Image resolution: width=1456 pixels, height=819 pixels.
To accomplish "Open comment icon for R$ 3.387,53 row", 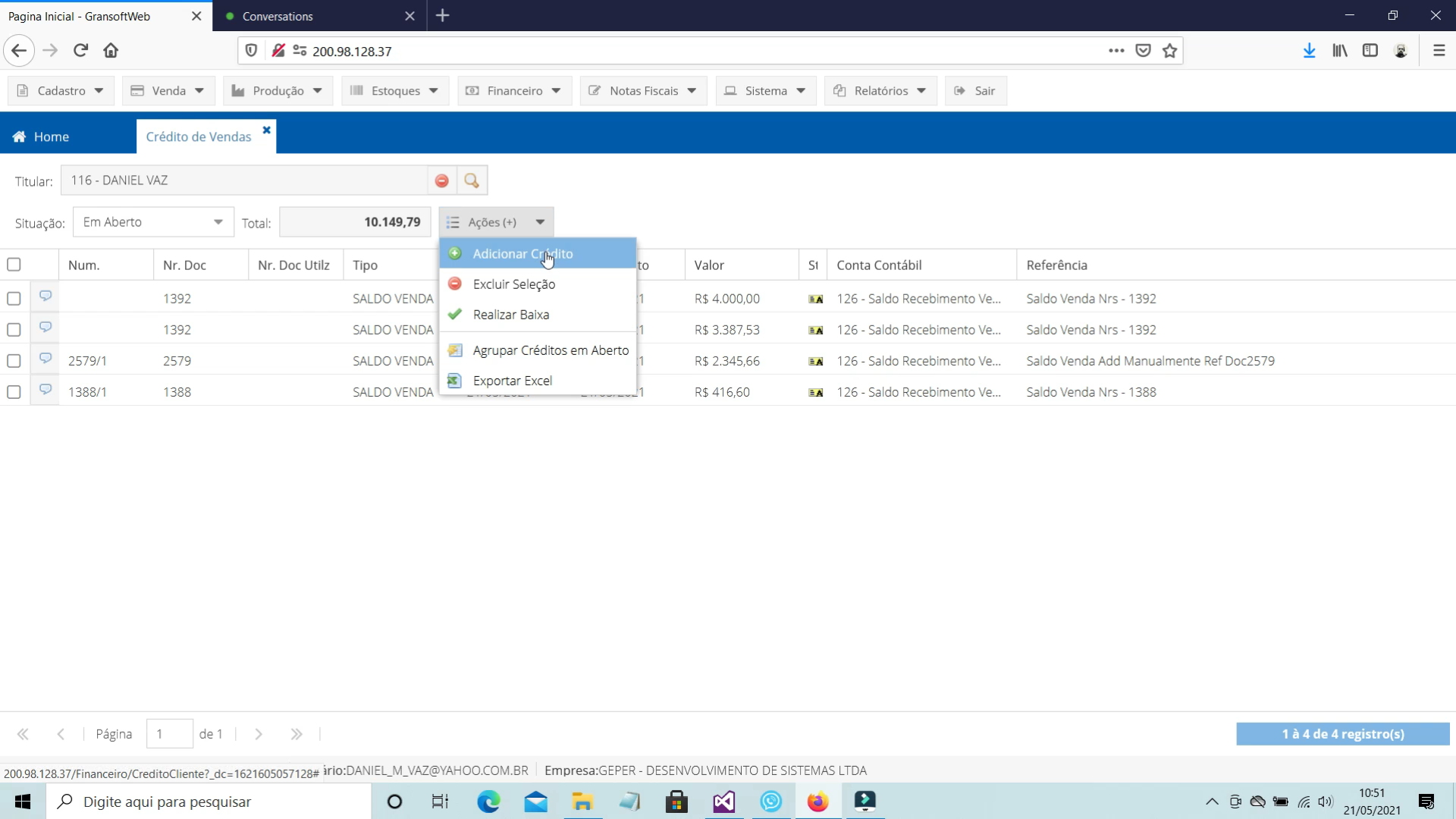I will [45, 328].
